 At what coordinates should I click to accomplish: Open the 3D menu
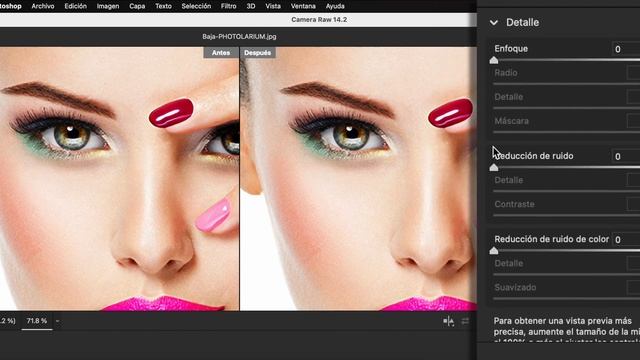(251, 6)
